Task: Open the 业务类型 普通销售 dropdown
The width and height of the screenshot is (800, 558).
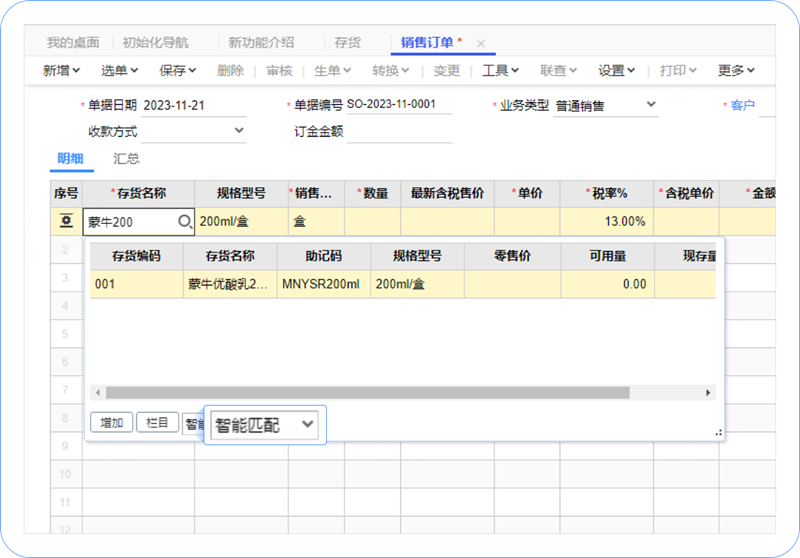Action: [x=651, y=105]
